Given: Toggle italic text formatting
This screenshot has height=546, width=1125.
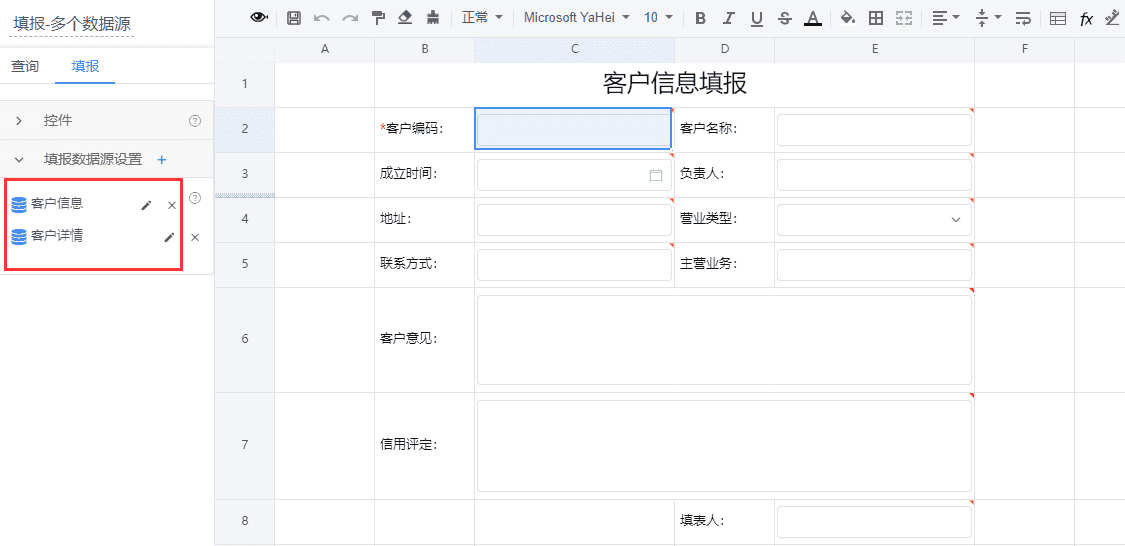Looking at the screenshot, I should (728, 18).
